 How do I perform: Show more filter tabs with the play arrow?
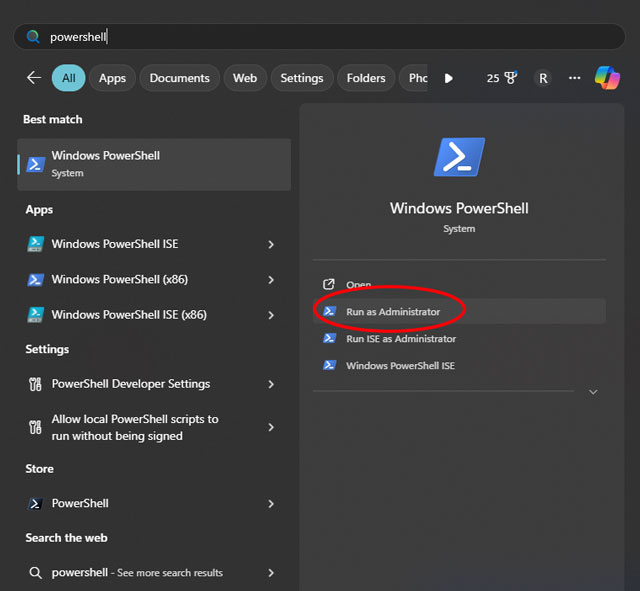coord(448,78)
